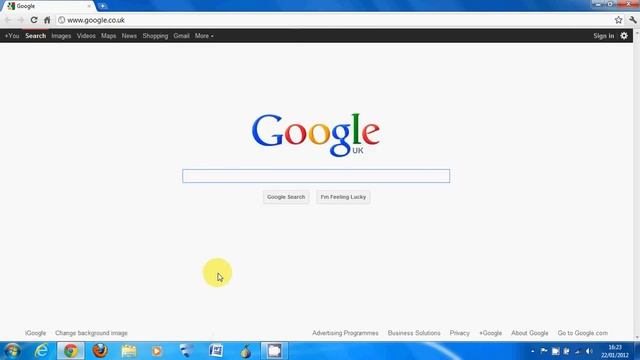Open Advertising Programmes link
The width and height of the screenshot is (640, 360).
(x=345, y=333)
